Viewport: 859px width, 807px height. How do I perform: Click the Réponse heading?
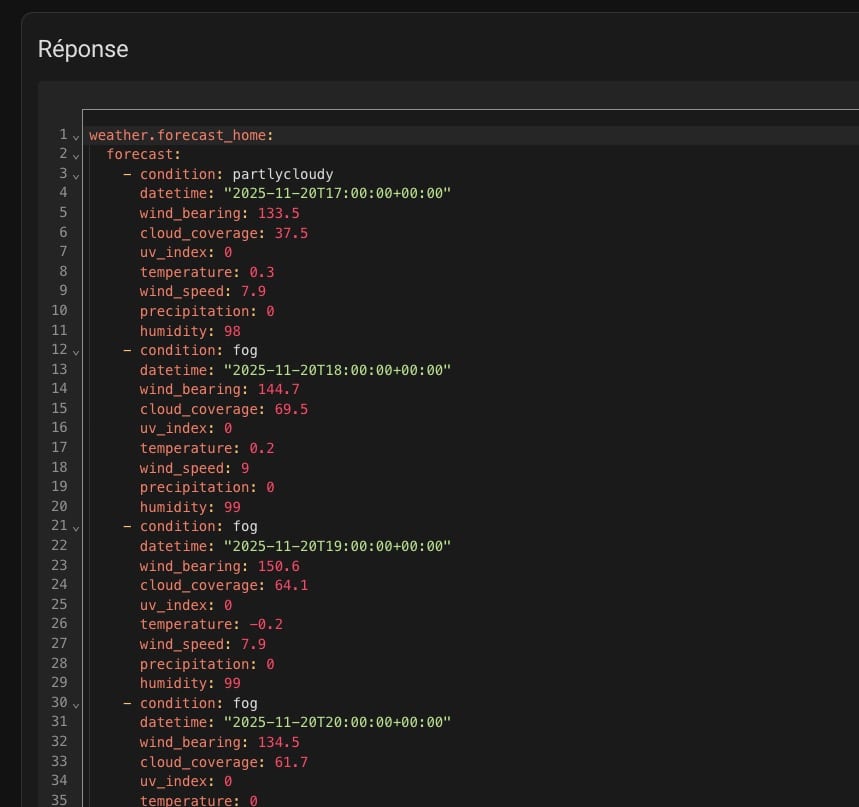coord(83,48)
